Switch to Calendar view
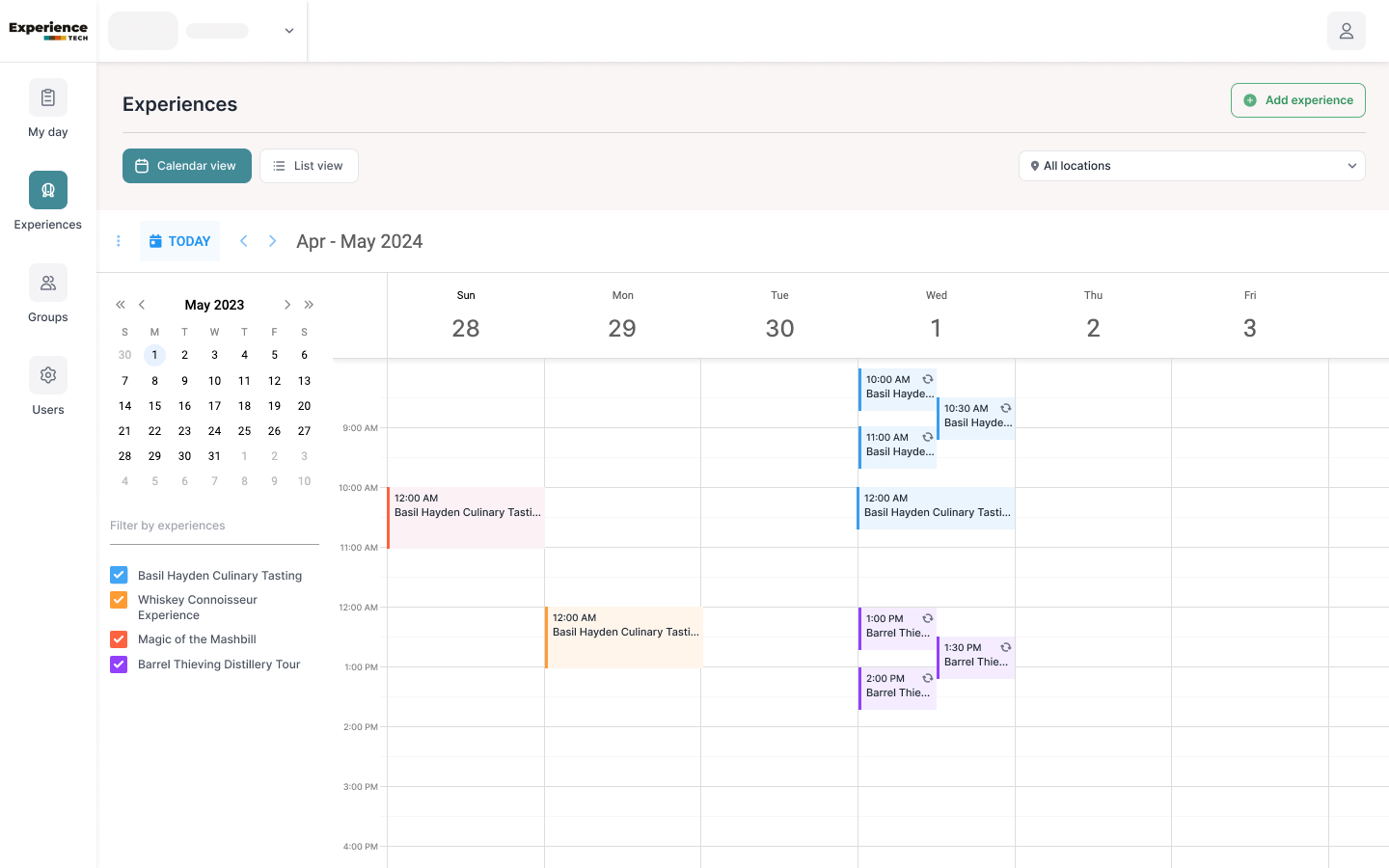The width and height of the screenshot is (1389, 868). coord(187,166)
